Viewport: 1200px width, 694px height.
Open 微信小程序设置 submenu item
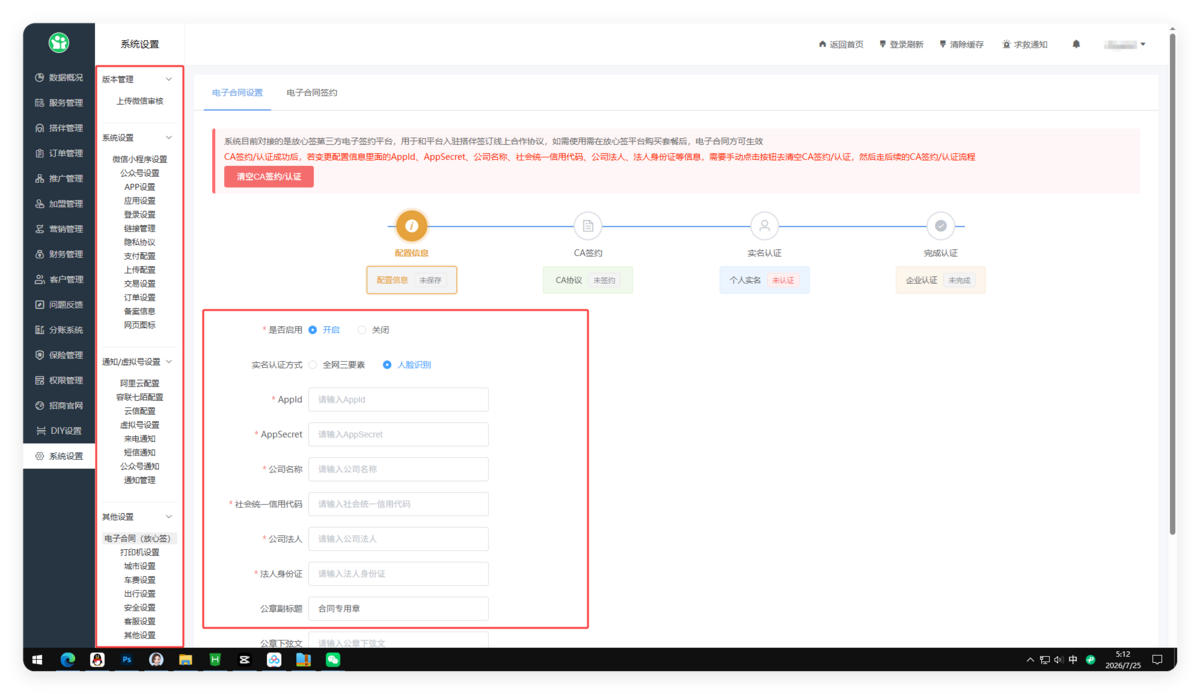(x=139, y=159)
